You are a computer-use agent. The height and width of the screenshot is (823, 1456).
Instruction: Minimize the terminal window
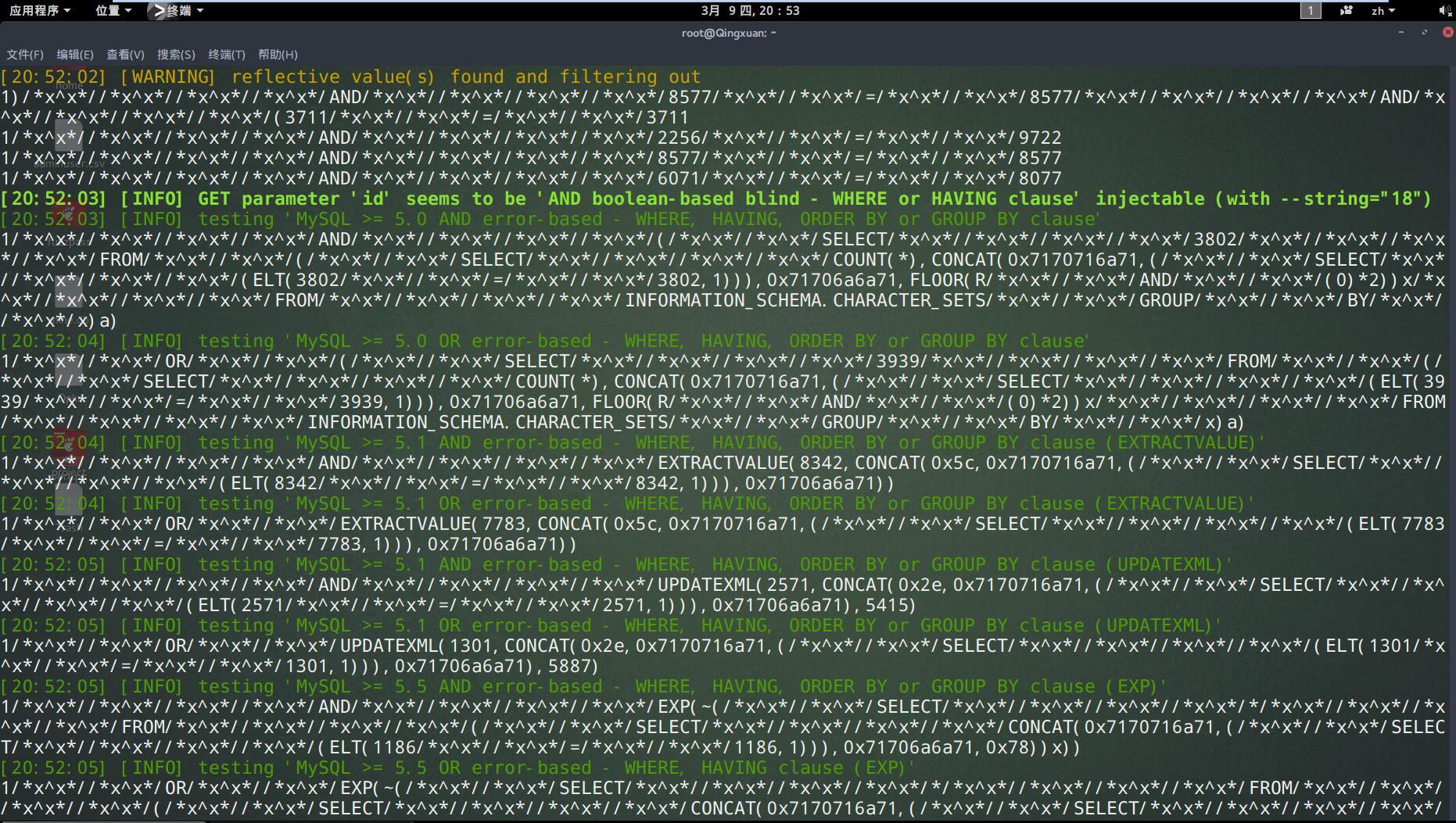(x=1400, y=32)
